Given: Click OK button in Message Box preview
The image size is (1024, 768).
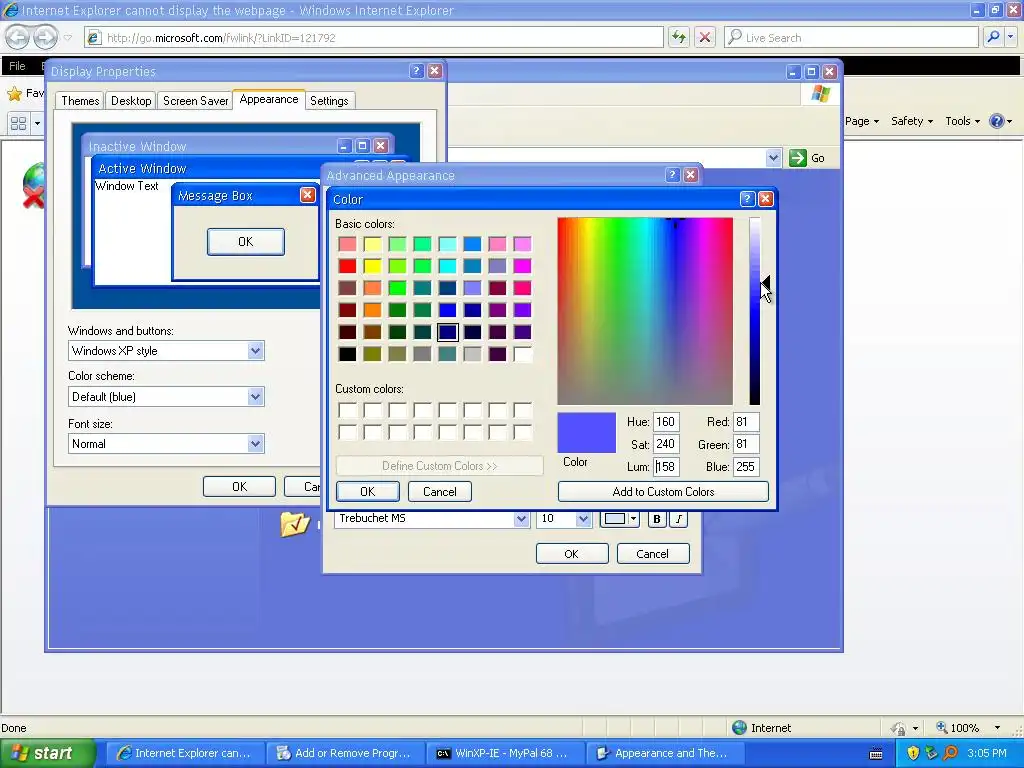Looking at the screenshot, I should [x=246, y=242].
